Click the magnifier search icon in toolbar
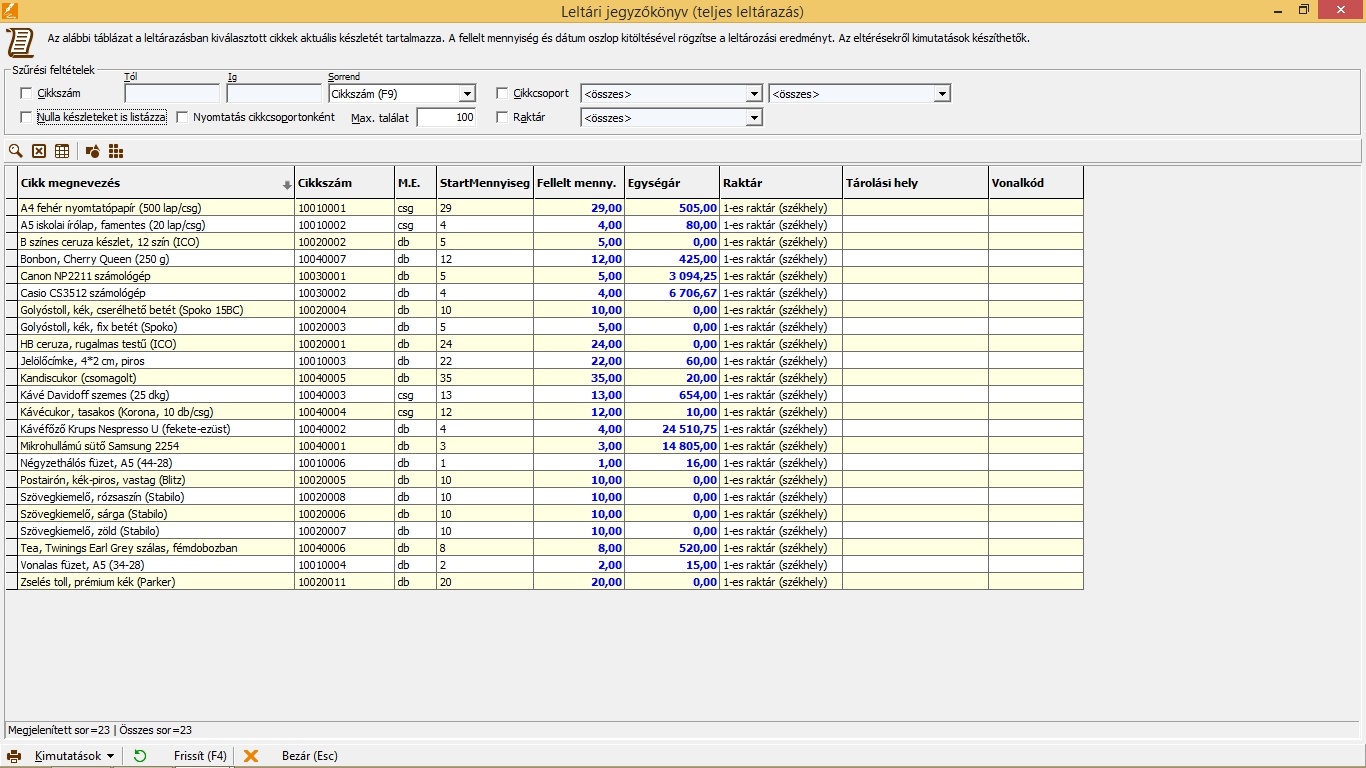Viewport: 1366px width, 768px height. (16, 151)
